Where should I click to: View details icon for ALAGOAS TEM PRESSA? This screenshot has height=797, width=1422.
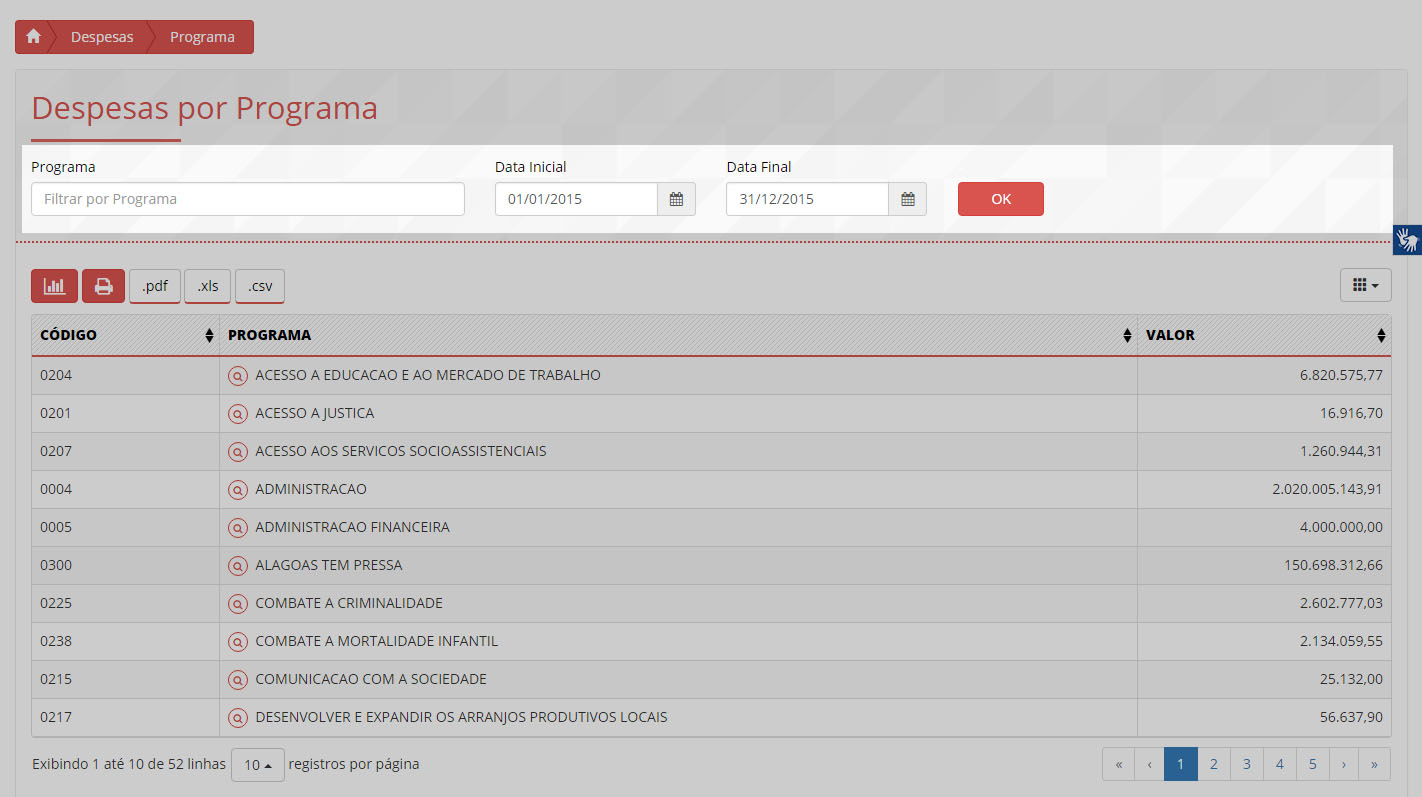coord(237,566)
